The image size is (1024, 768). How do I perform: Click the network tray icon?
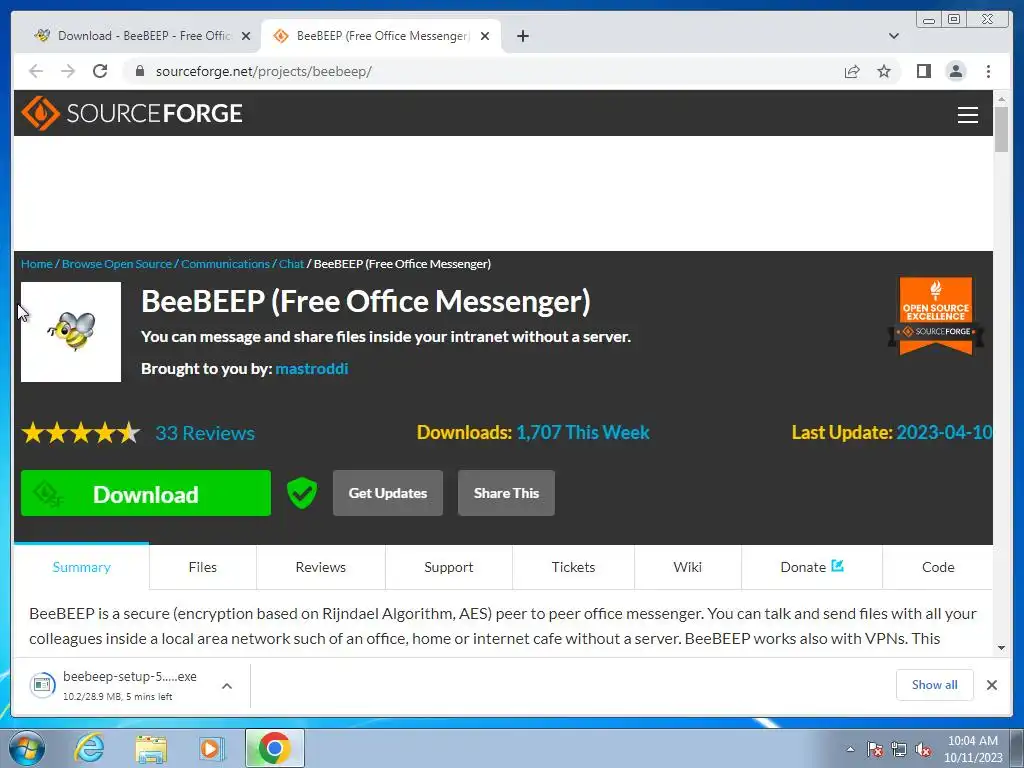[899, 749]
